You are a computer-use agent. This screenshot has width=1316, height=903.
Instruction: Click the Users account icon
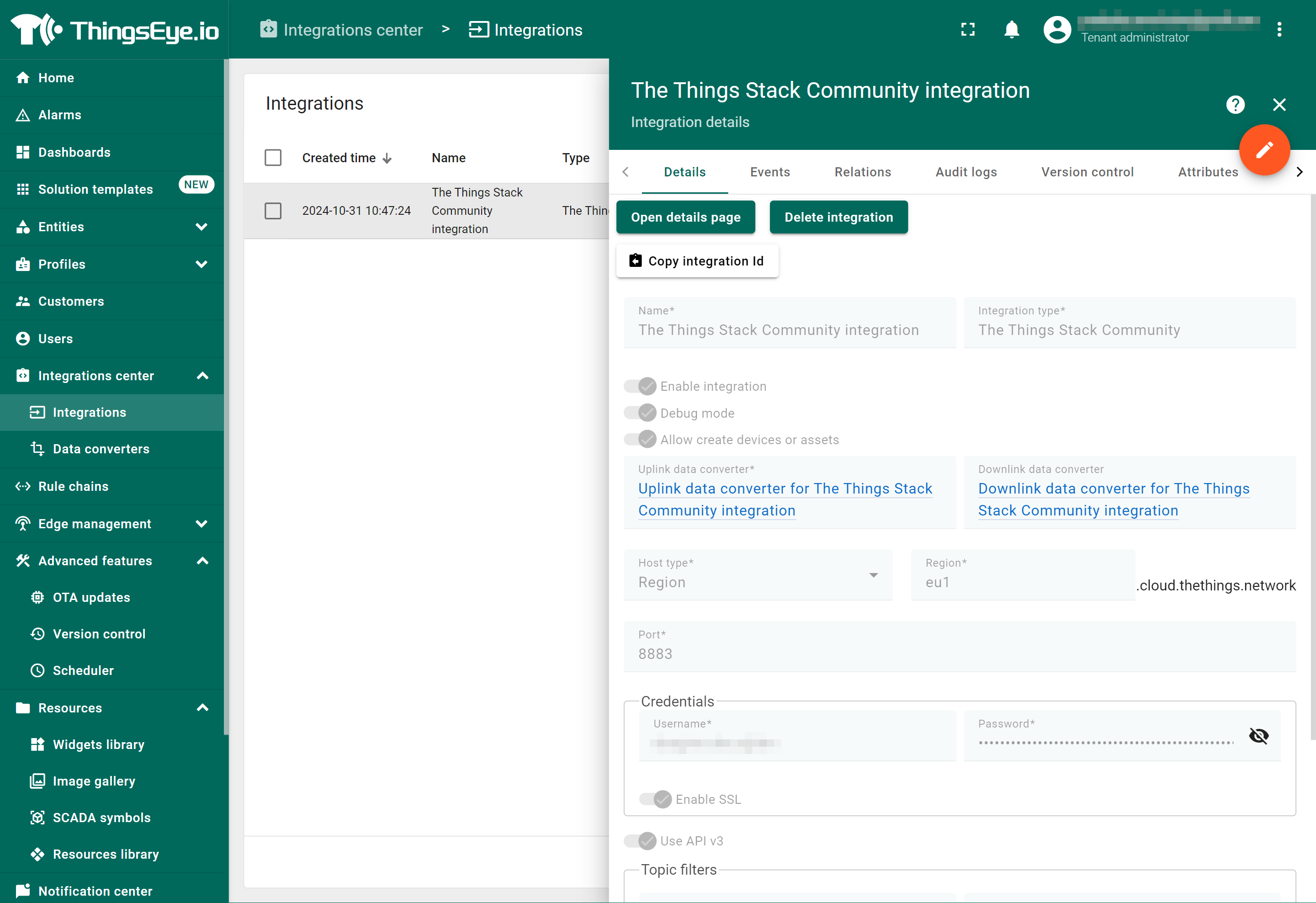[x=23, y=339]
